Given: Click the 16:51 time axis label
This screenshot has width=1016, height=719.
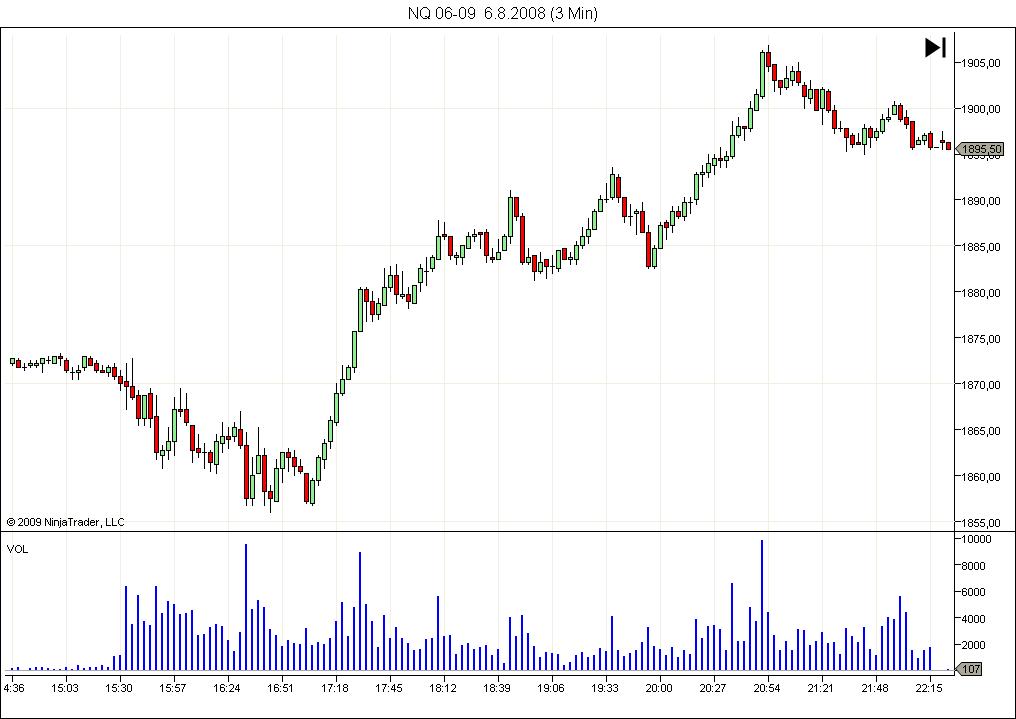Looking at the screenshot, I should coord(281,688).
